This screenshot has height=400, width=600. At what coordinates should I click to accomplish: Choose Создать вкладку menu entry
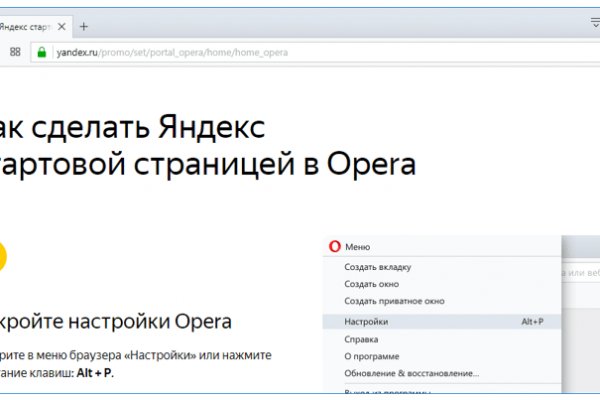pos(377,267)
